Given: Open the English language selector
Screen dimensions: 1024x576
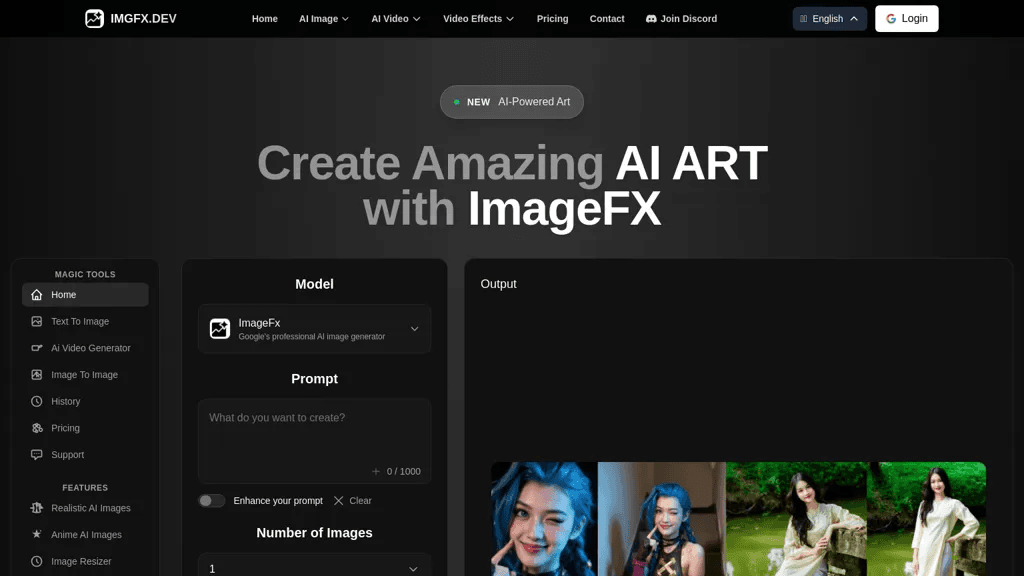Looking at the screenshot, I should [x=829, y=19].
